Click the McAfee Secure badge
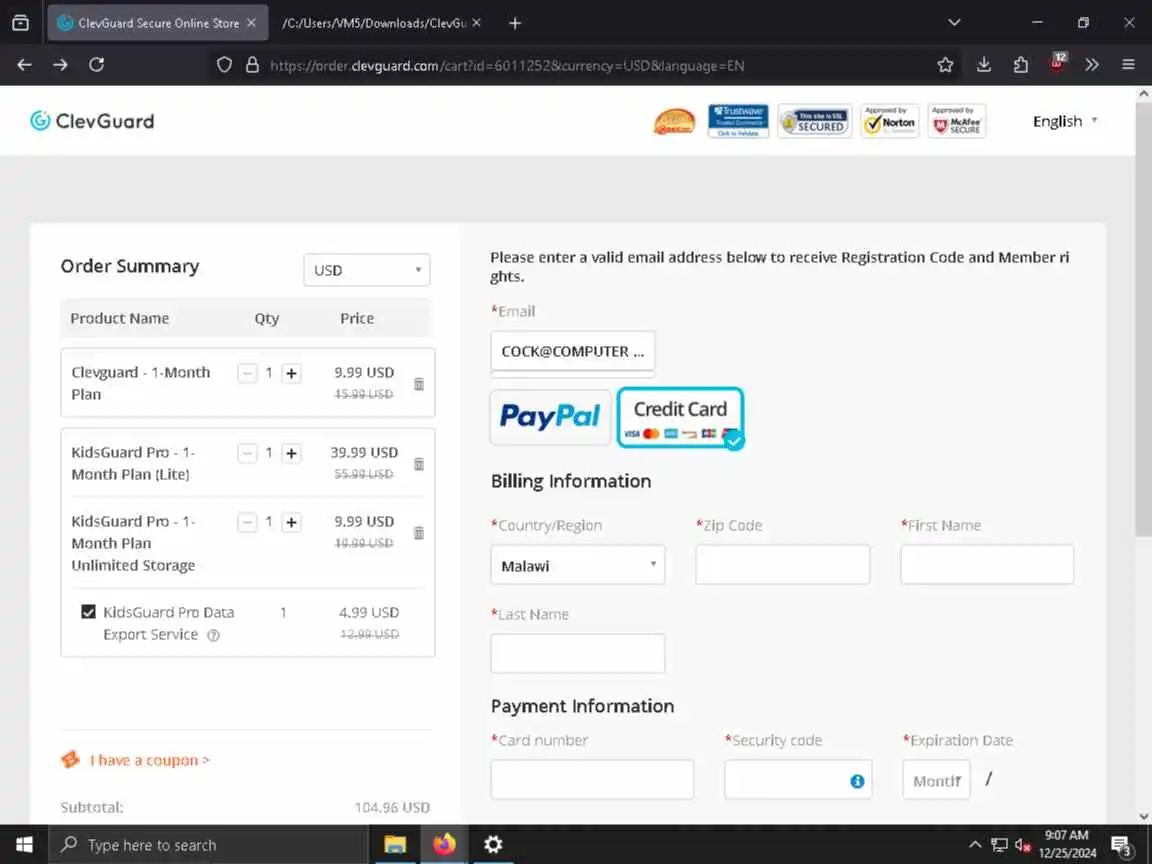Screen dimensions: 1152x864 pyautogui.click(x=957, y=121)
